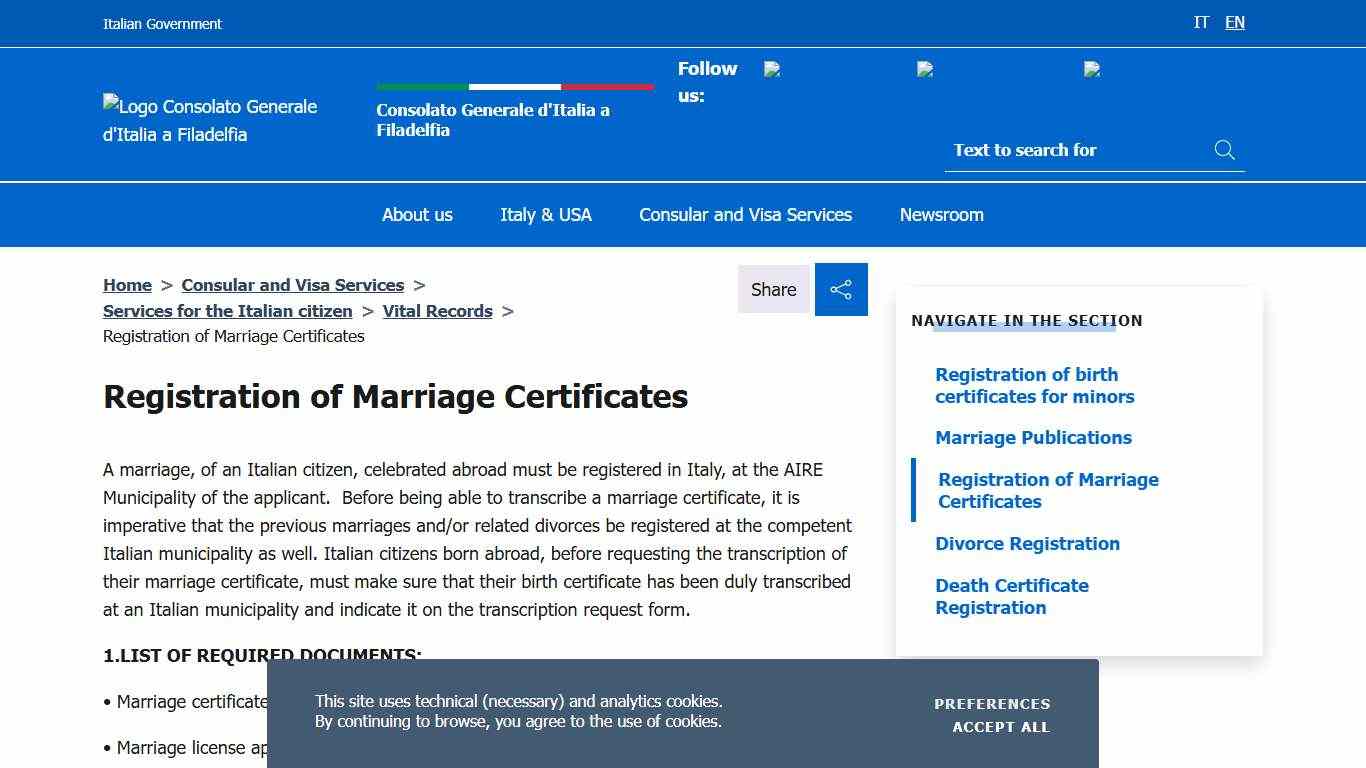Click the Text to search for input field
1366x768 pixels.
pos(1060,150)
